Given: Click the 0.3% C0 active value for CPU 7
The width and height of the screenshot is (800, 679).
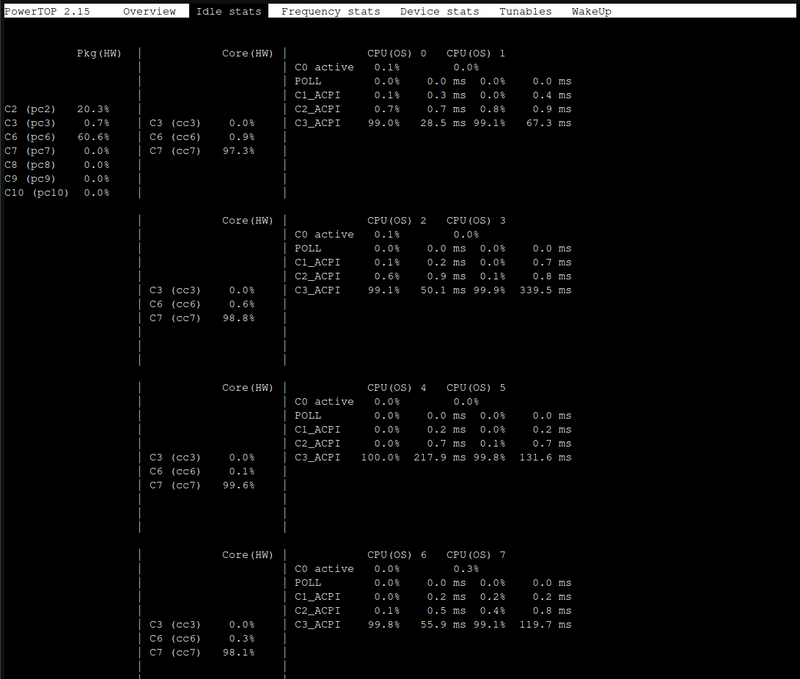Looking at the screenshot, I should (x=466, y=569).
